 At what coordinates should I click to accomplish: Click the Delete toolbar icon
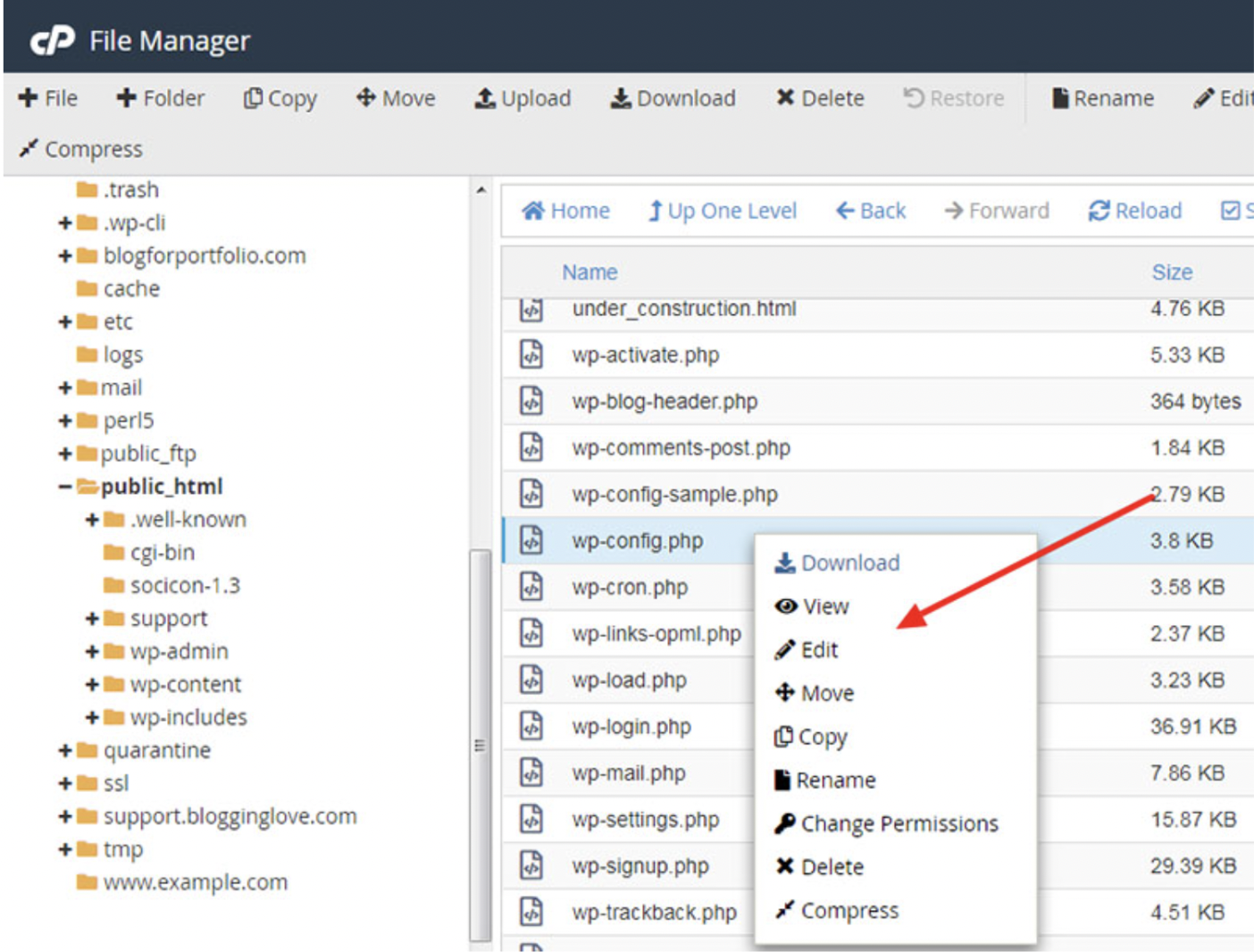coord(785,98)
